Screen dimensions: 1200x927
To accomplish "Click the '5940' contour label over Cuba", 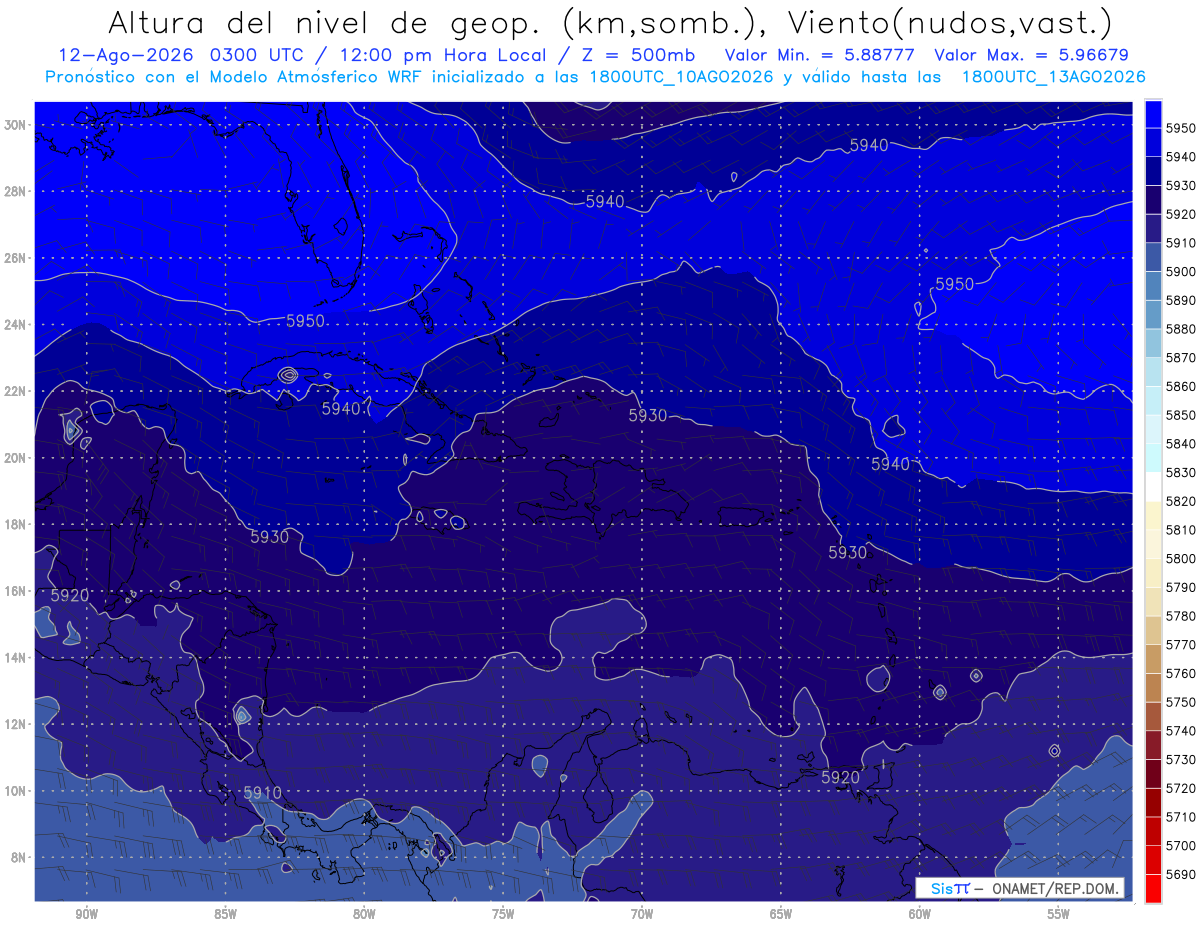I will [x=341, y=409].
